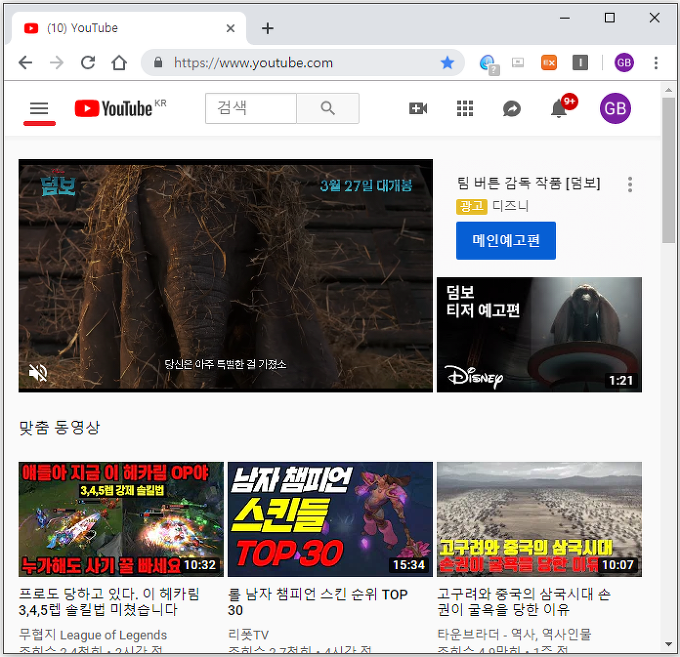Click the scrollbar up arrow
680x657 pixels.
[x=668, y=90]
